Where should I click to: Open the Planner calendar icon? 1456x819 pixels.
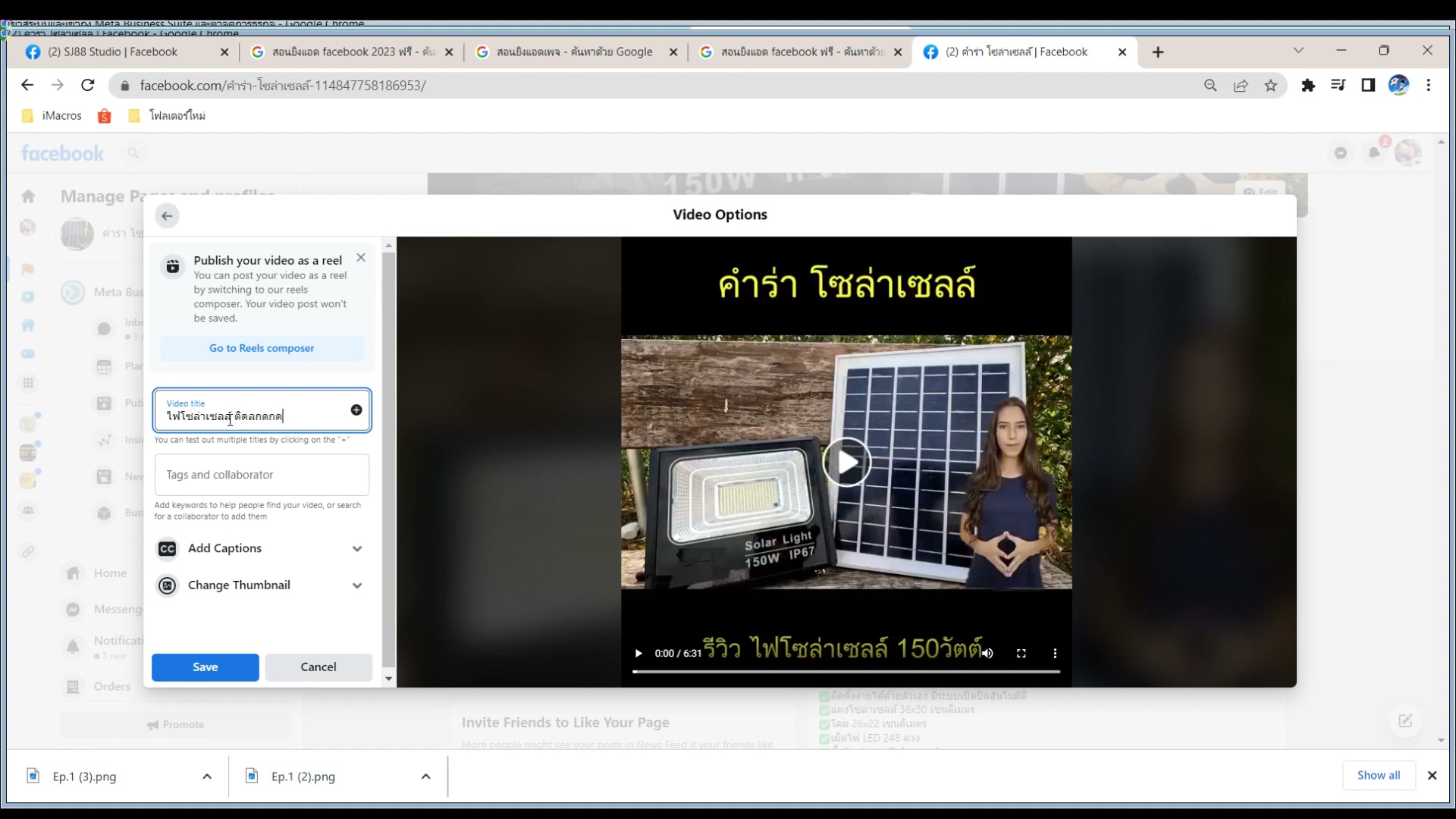click(104, 366)
